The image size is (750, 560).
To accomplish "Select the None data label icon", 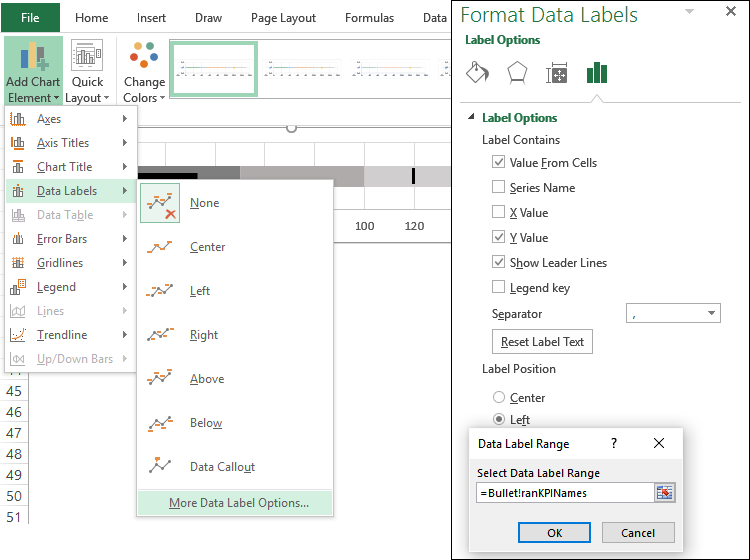I will 160,203.
